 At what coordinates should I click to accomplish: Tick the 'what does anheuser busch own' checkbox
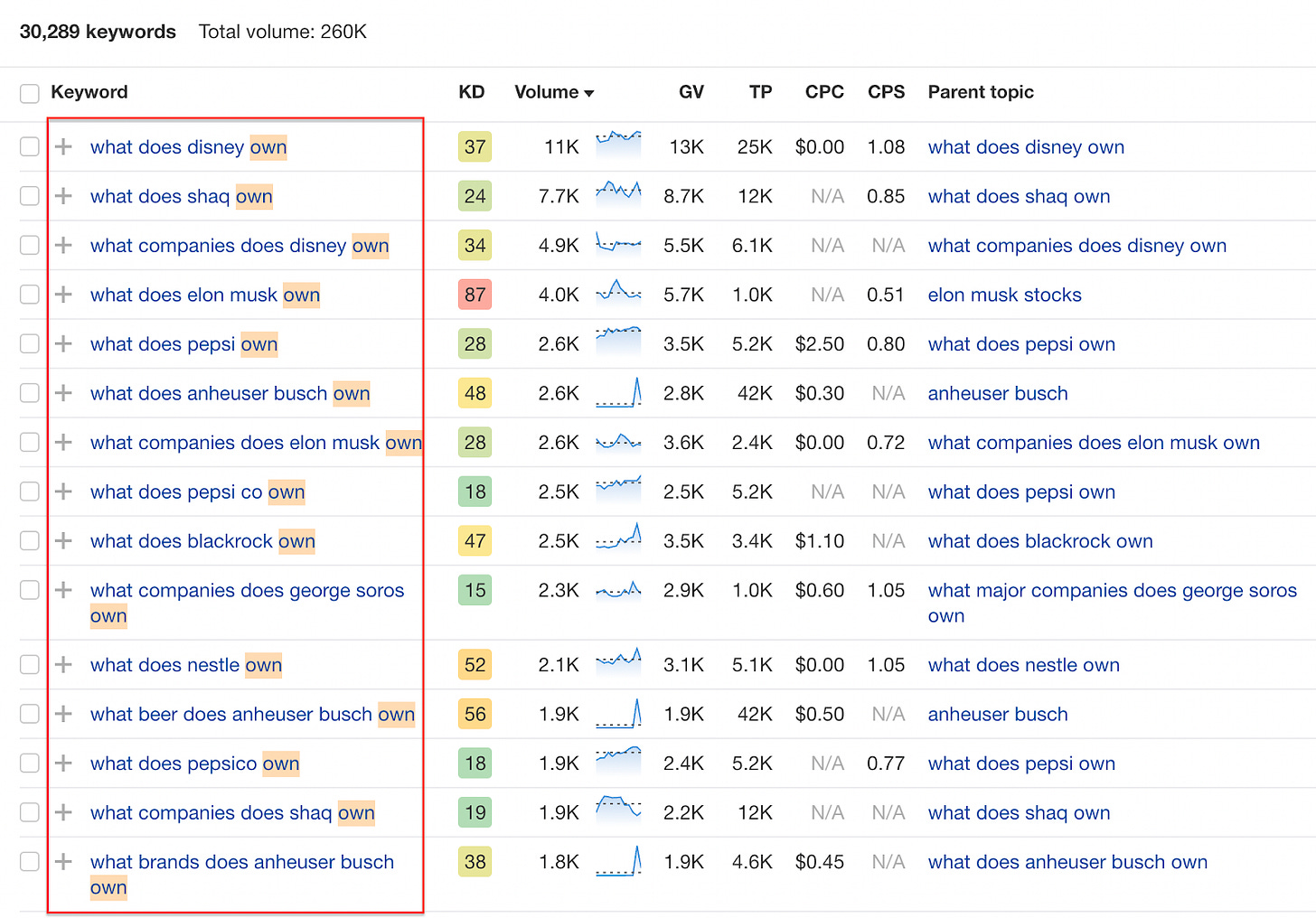(30, 393)
